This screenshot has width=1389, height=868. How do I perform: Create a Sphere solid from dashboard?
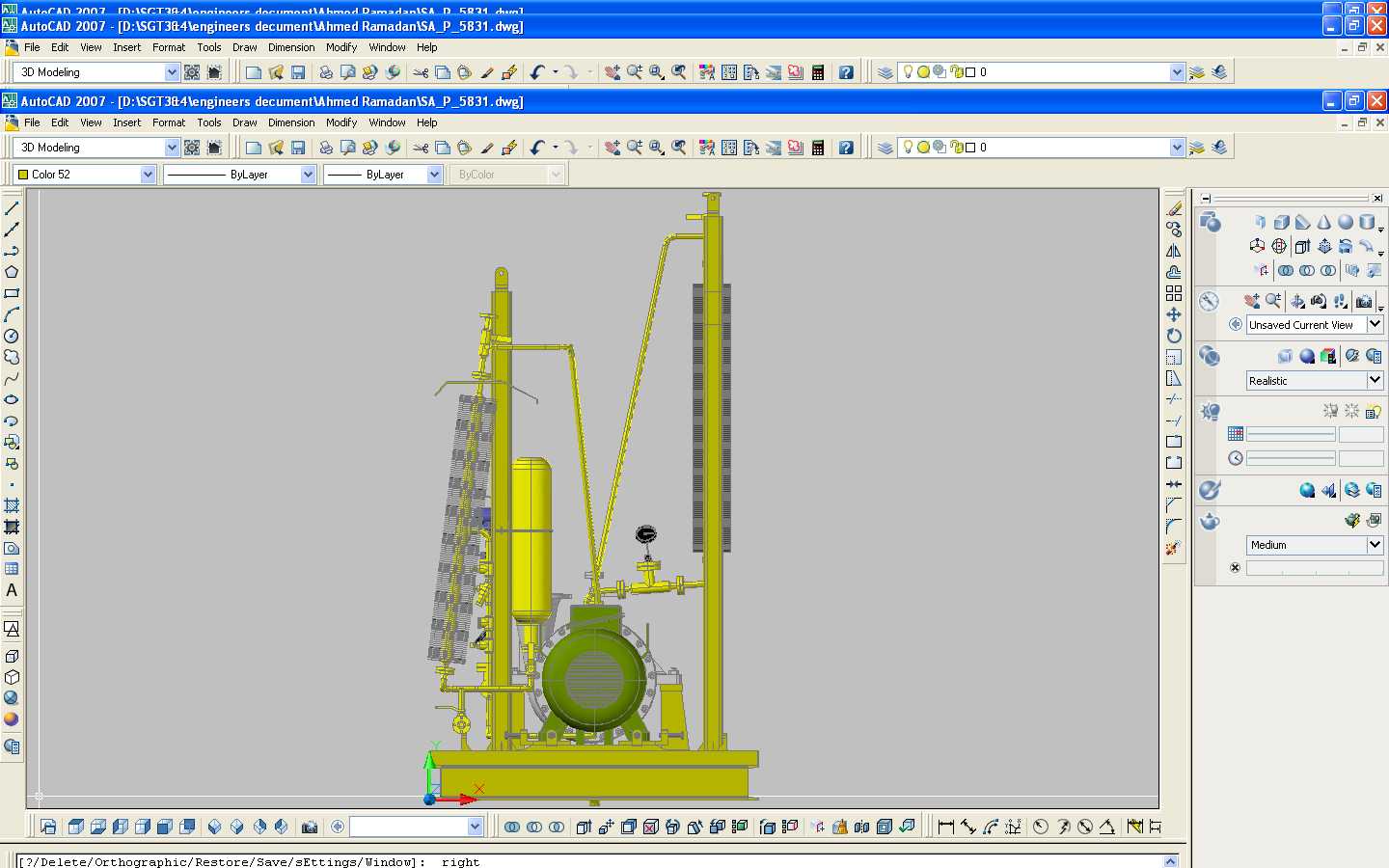(x=1346, y=222)
